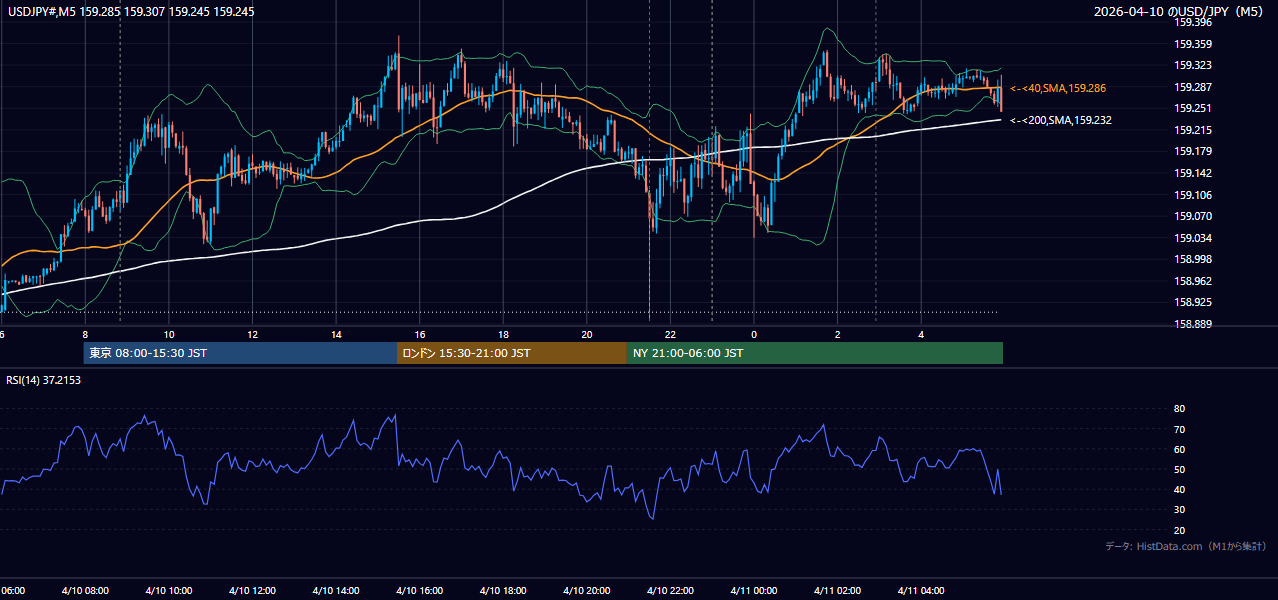
Task: Click the 159.215 price axis label
Action: [x=1192, y=130]
